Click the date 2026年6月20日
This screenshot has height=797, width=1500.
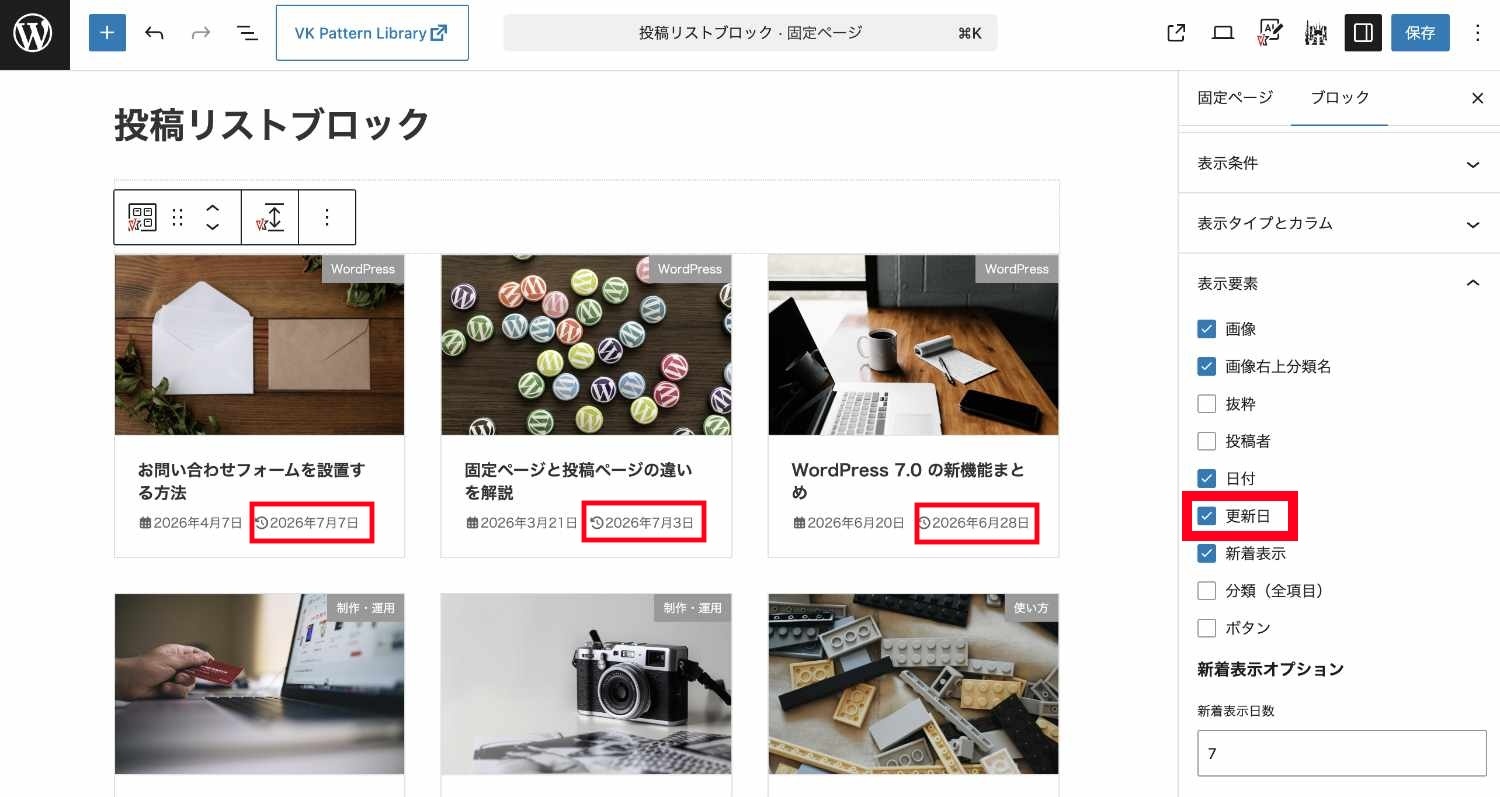pyautogui.click(x=849, y=523)
